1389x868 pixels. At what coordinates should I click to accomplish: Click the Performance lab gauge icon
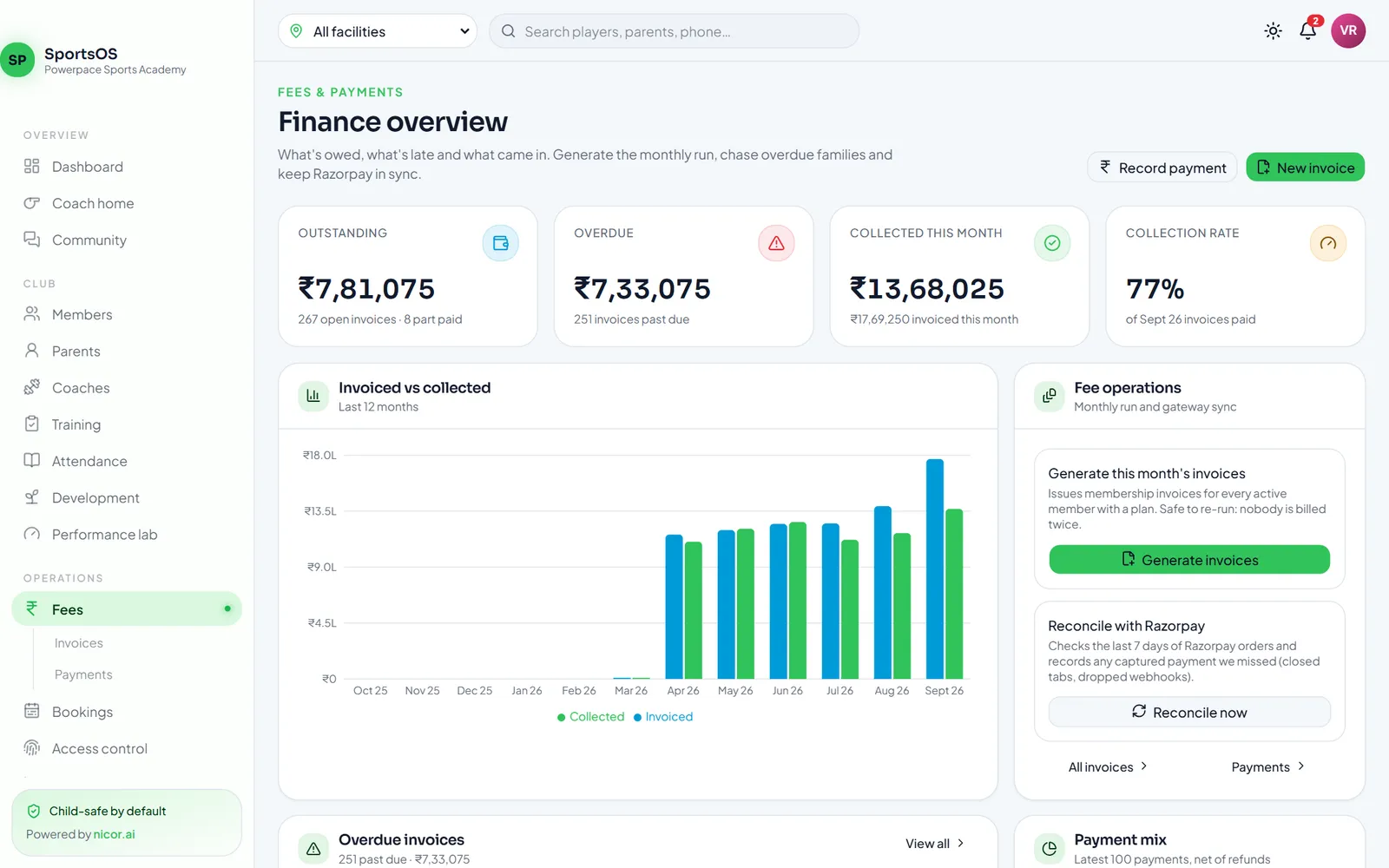[x=32, y=534]
